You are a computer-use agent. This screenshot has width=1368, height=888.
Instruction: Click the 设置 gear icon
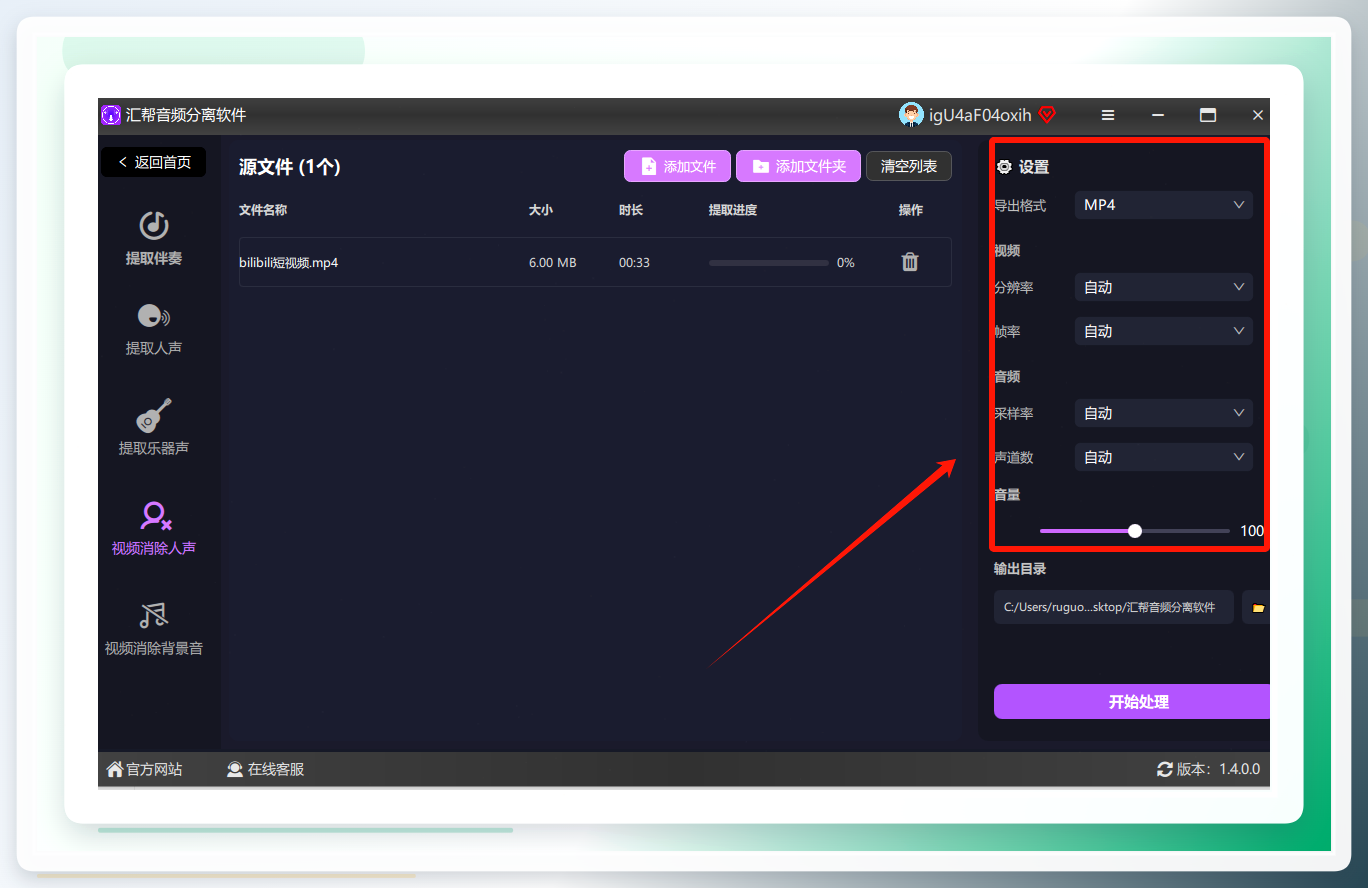coord(1004,167)
